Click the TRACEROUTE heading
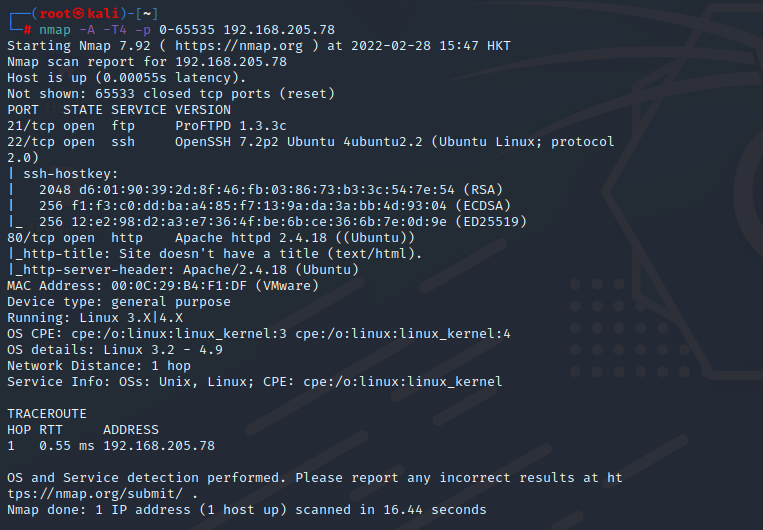This screenshot has width=763, height=530. point(47,414)
